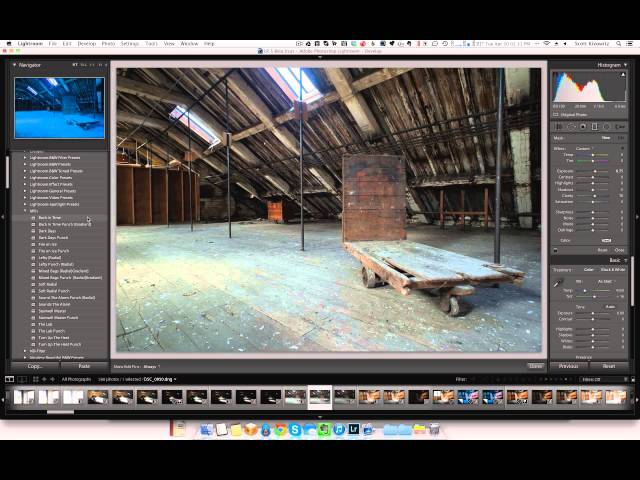The height and width of the screenshot is (480, 640).
Task: Go forward using the filmstrip right arrow
Action: point(52,379)
